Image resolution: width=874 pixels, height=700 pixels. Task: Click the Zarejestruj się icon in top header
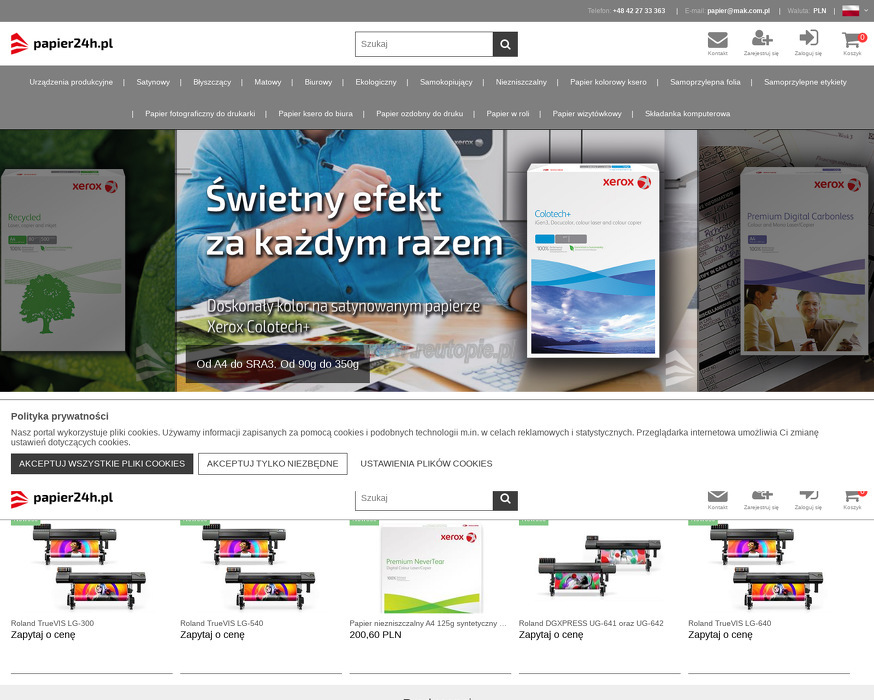761,43
